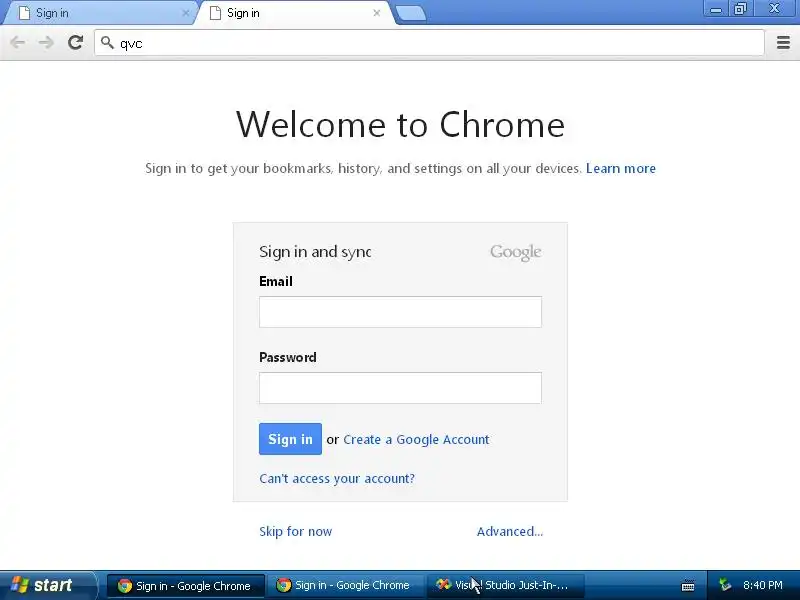
Task: Switch to first Sign in - Google Chrome taskbar item
Action: pyautogui.click(x=186, y=586)
